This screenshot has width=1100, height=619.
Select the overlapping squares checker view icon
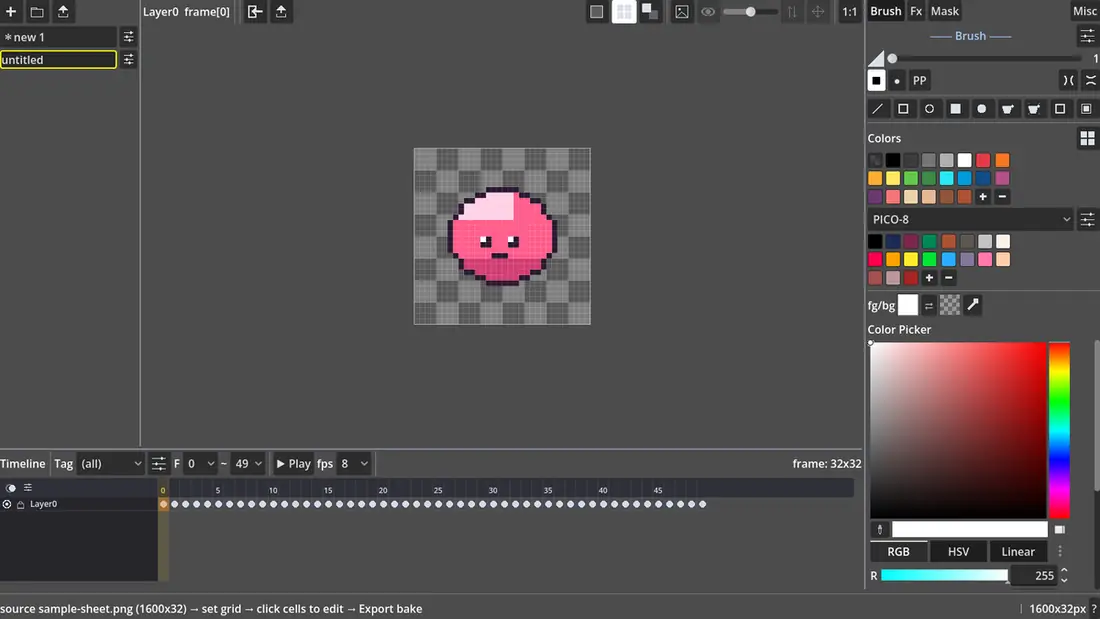point(650,11)
